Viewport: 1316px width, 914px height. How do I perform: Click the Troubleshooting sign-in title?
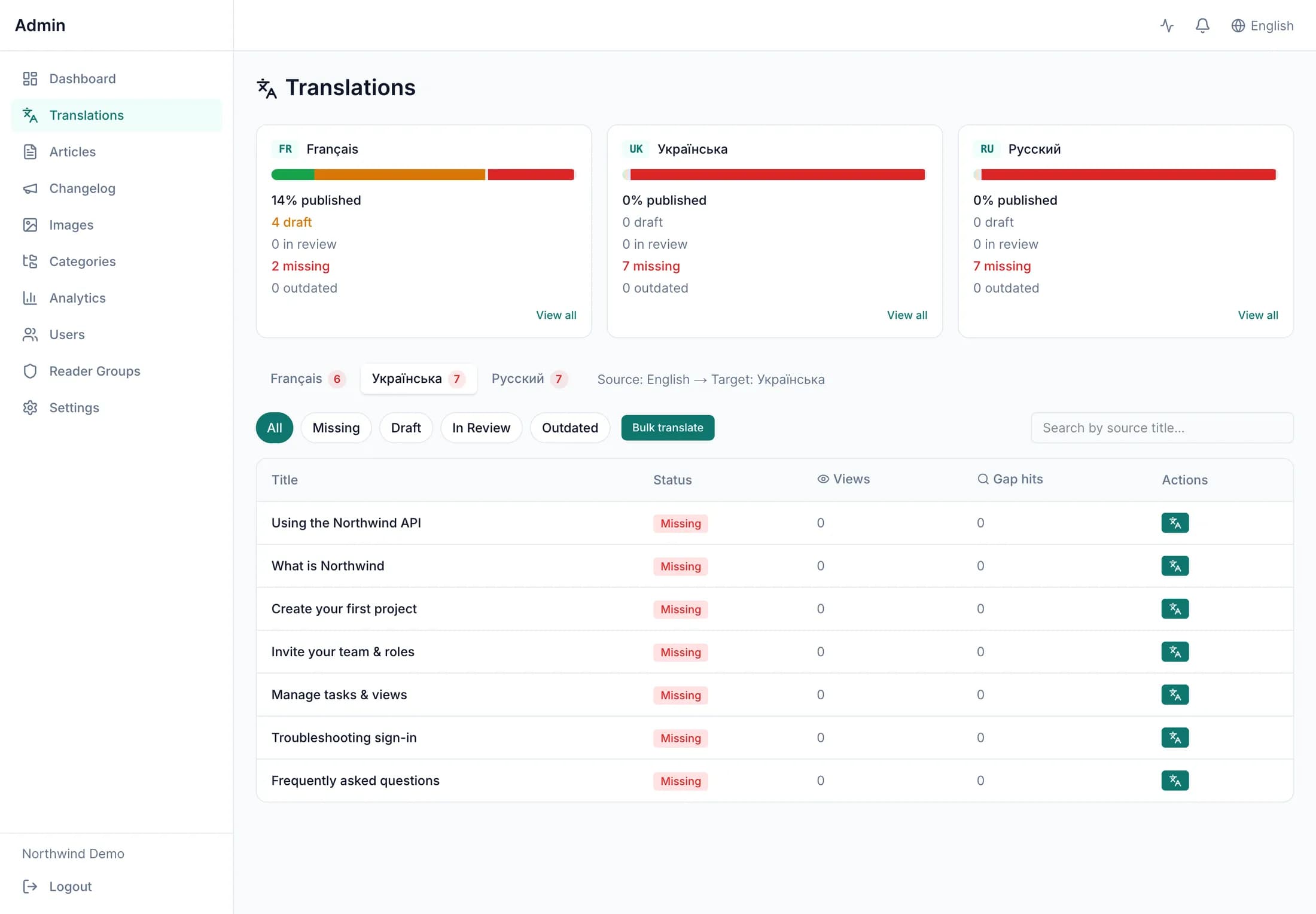tap(344, 738)
